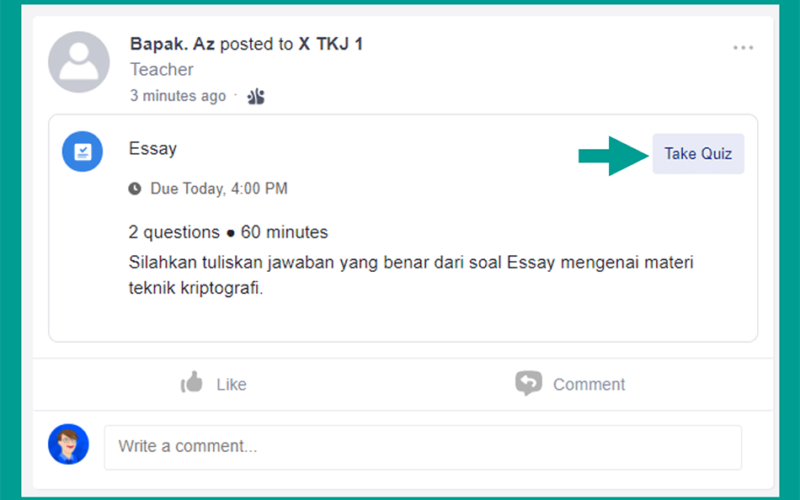Click the student avatar beside comment box
800x500 pixels.
[68, 444]
